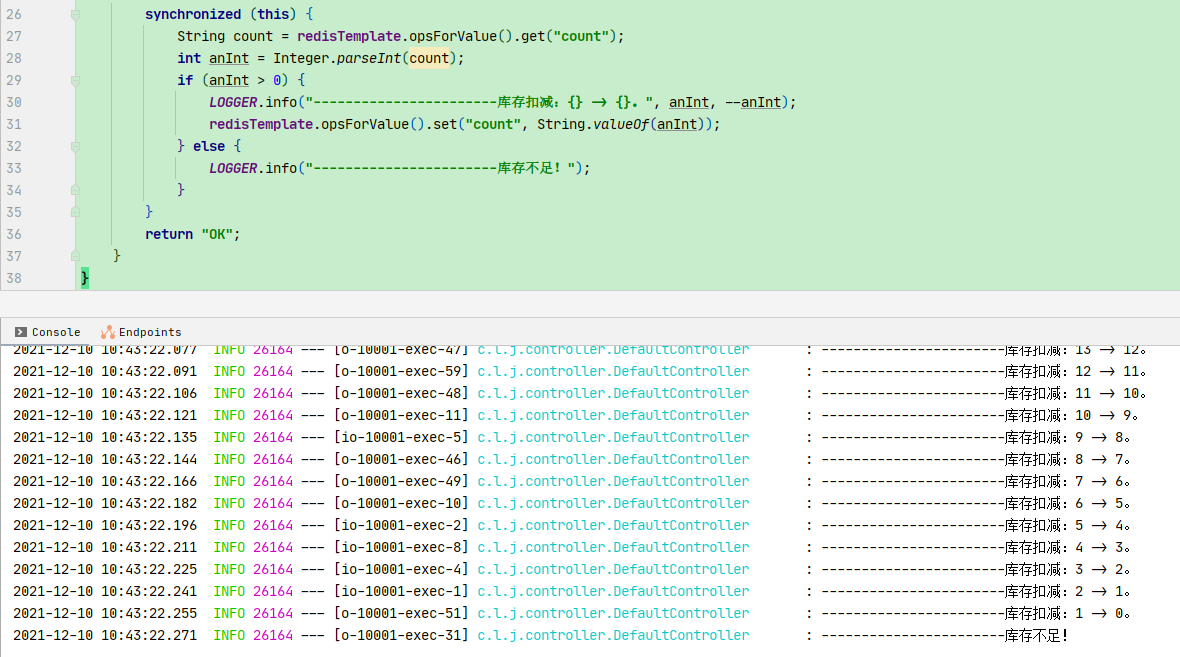Click the else keyword on line 32
This screenshot has height=657, width=1180.
[x=208, y=146]
